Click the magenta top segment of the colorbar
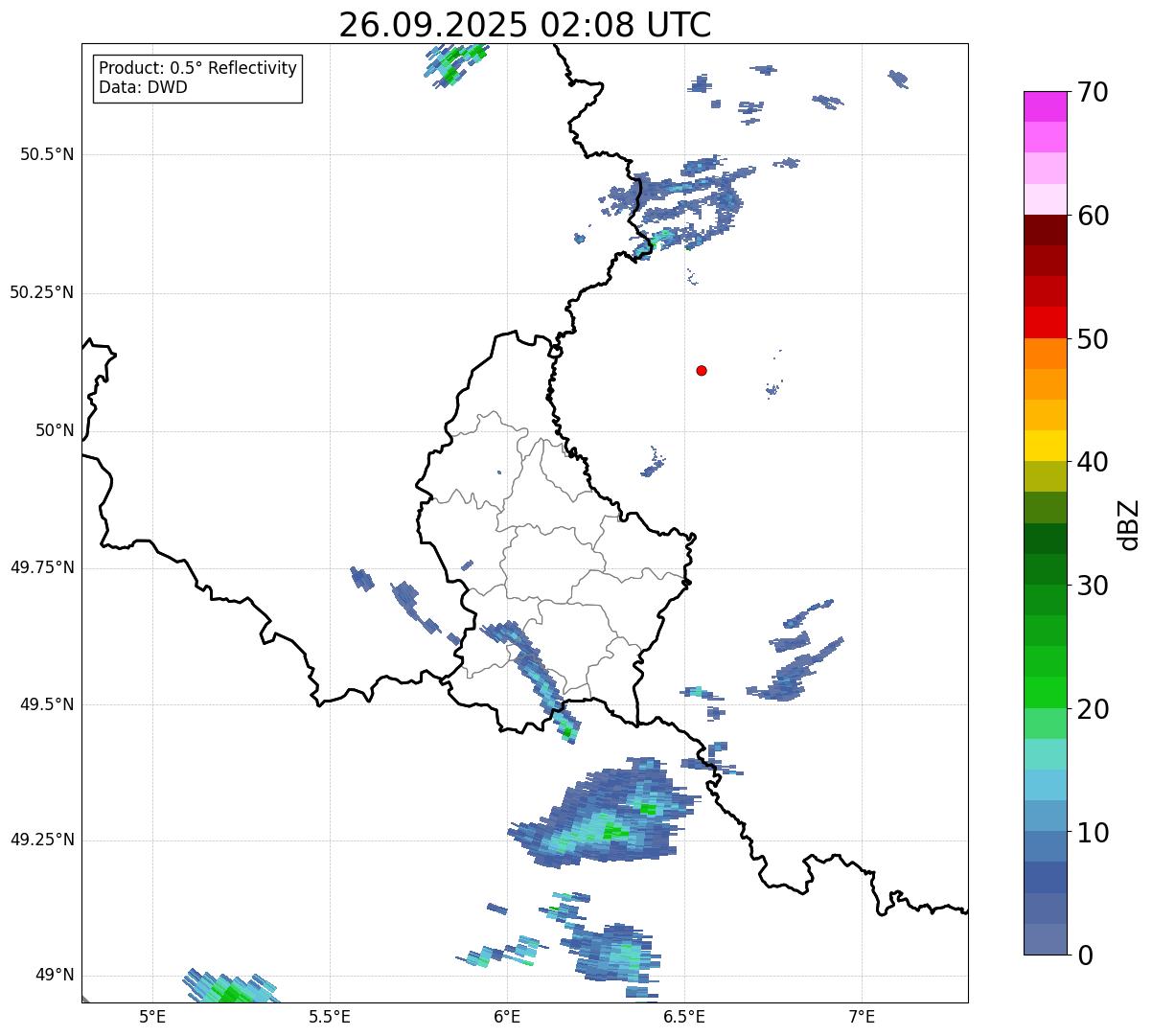 coord(1046,106)
